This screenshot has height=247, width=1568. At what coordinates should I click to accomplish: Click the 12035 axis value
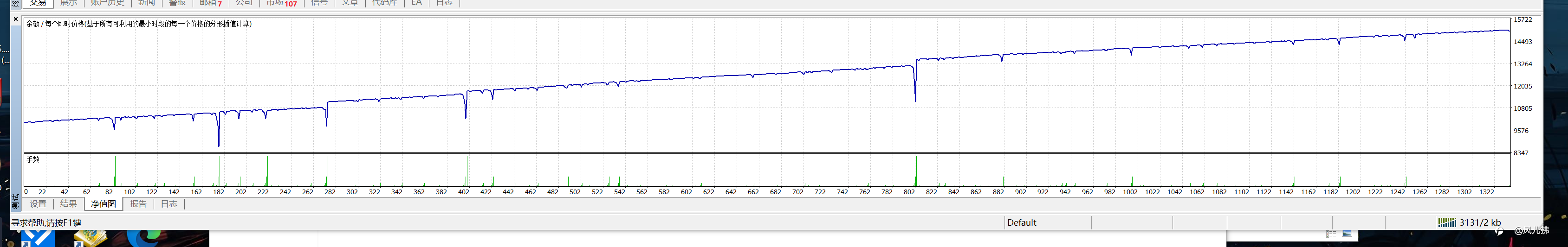pos(1523,86)
